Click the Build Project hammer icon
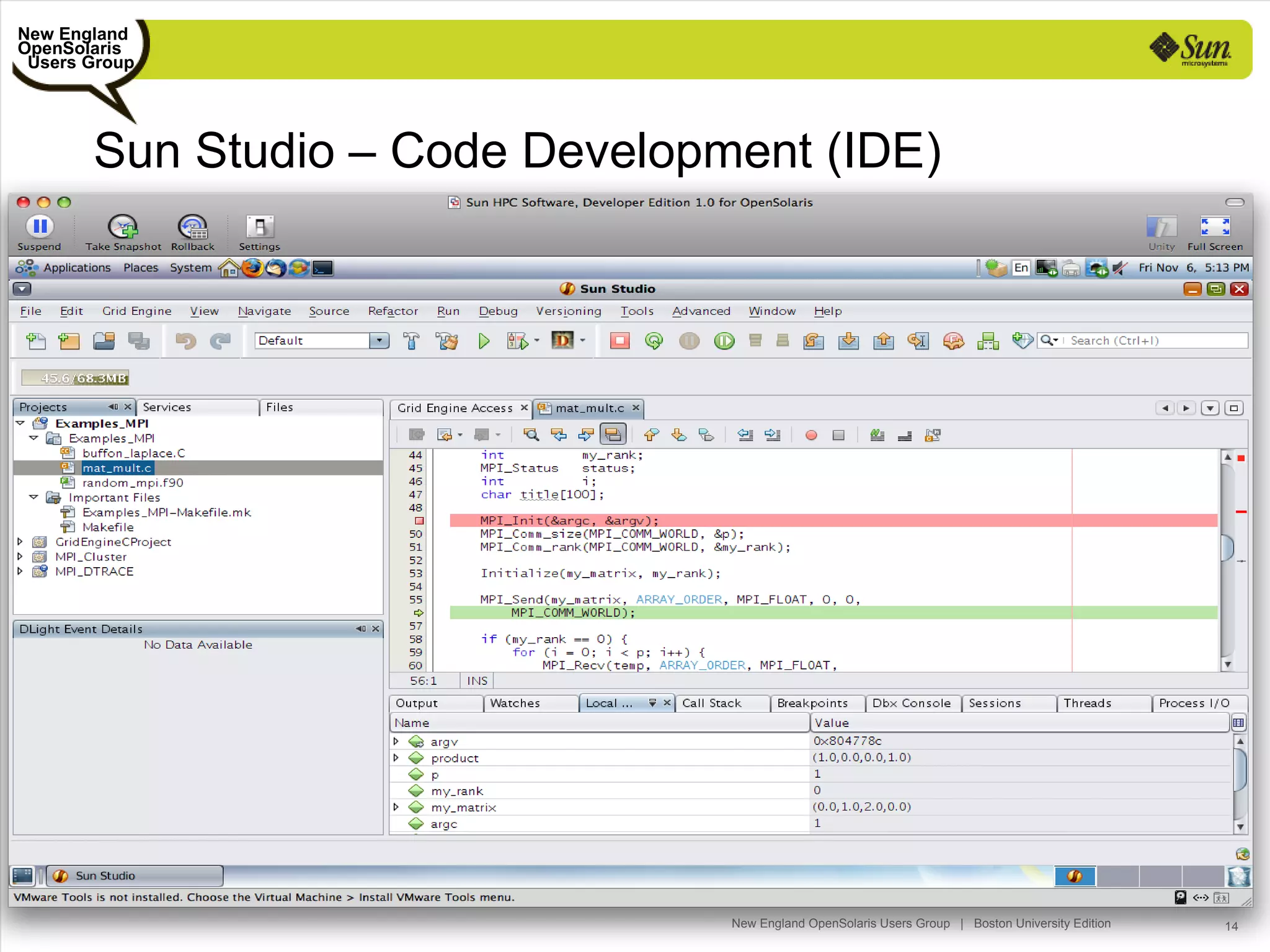Image resolution: width=1270 pixels, height=952 pixels. (411, 341)
